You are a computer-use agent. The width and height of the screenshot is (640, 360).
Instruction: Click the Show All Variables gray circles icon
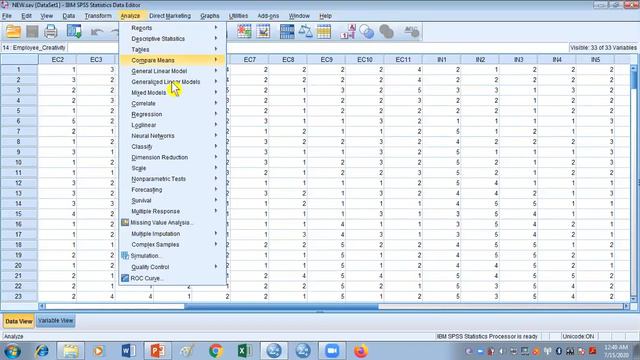point(386,31)
